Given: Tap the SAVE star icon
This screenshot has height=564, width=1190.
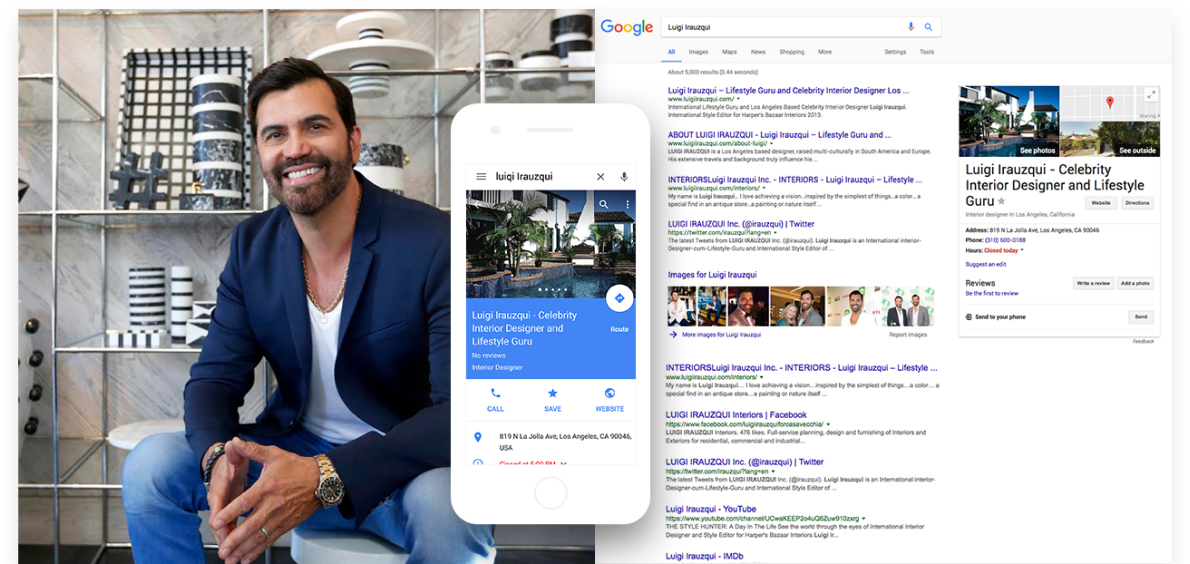Looking at the screenshot, I should 552,393.
